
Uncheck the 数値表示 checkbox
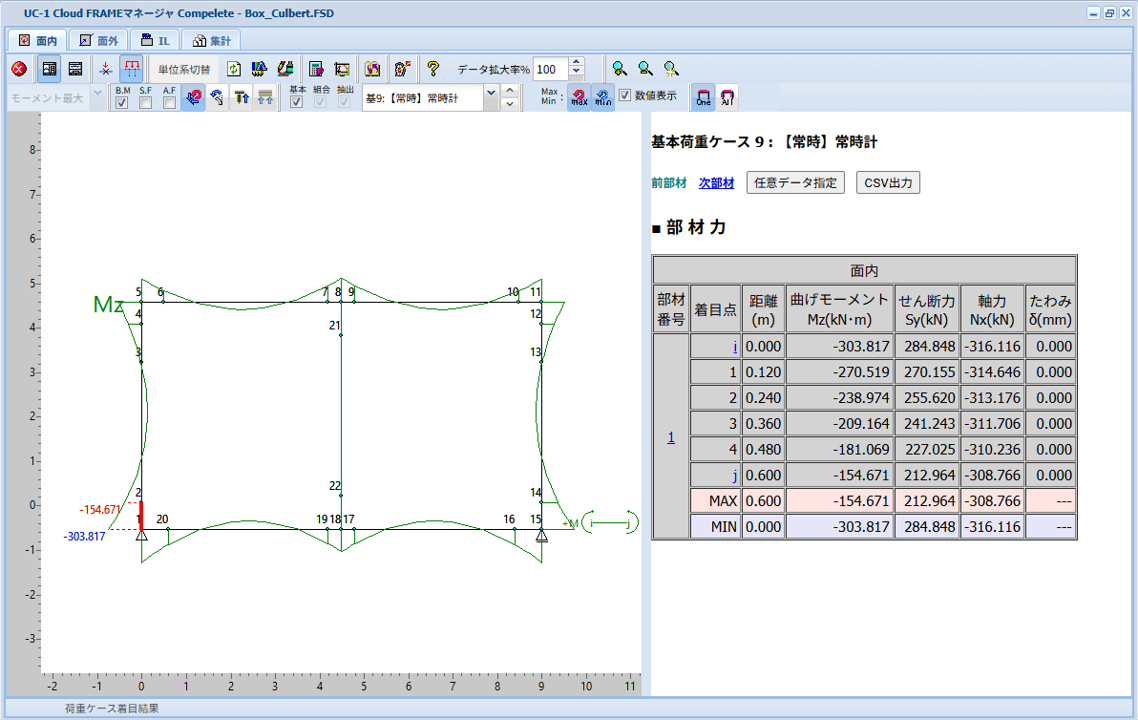(x=625, y=96)
